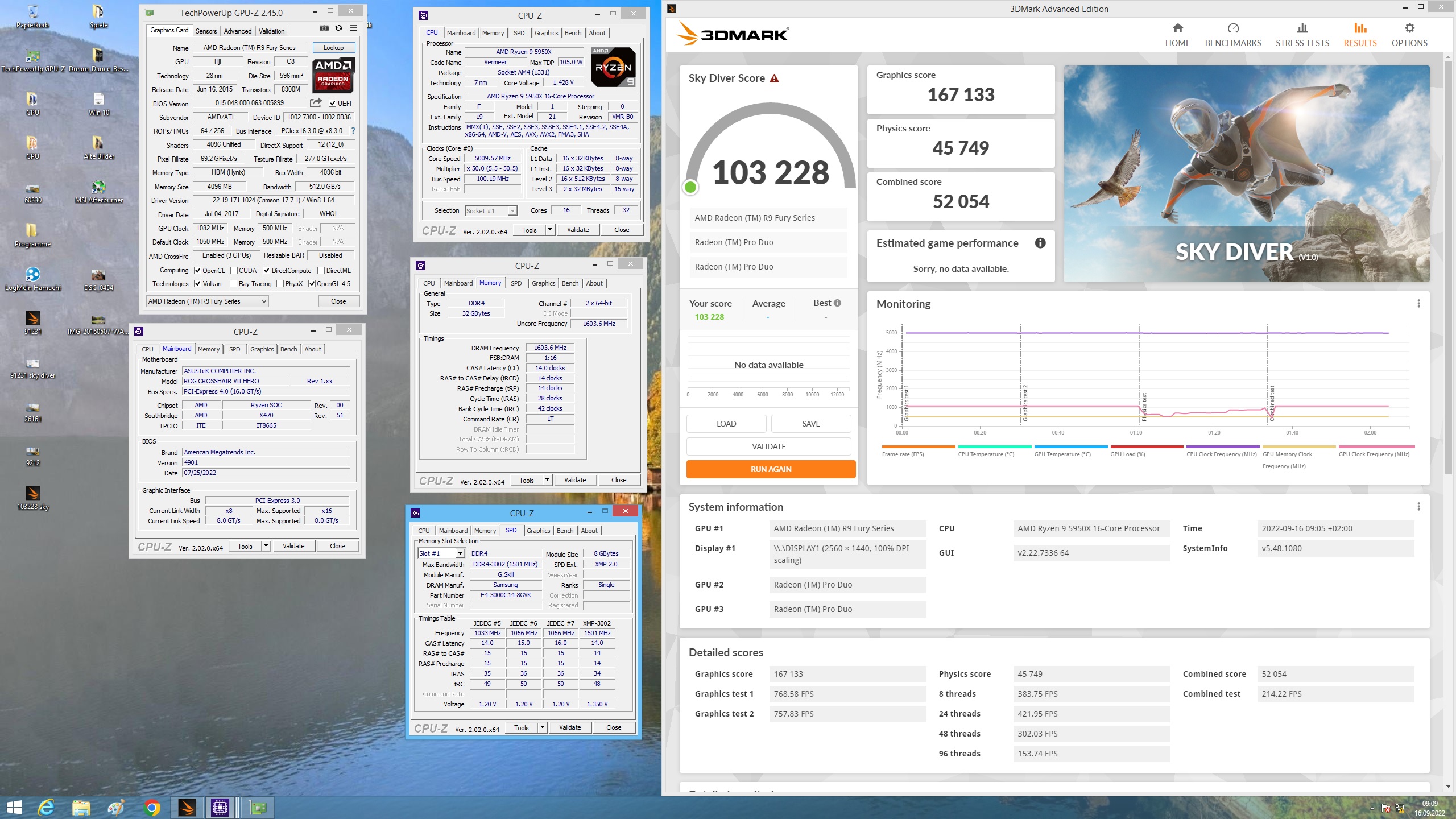This screenshot has width=1456, height=819.
Task: Open TechPowerUp GPU-Z desktop shortcut
Action: point(33,60)
